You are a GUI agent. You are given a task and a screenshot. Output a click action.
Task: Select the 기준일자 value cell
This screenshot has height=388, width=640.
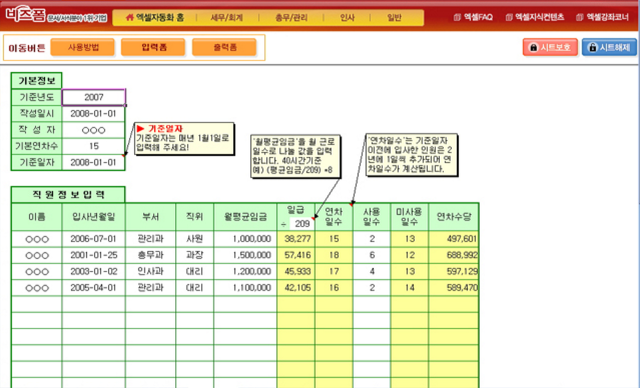94,162
